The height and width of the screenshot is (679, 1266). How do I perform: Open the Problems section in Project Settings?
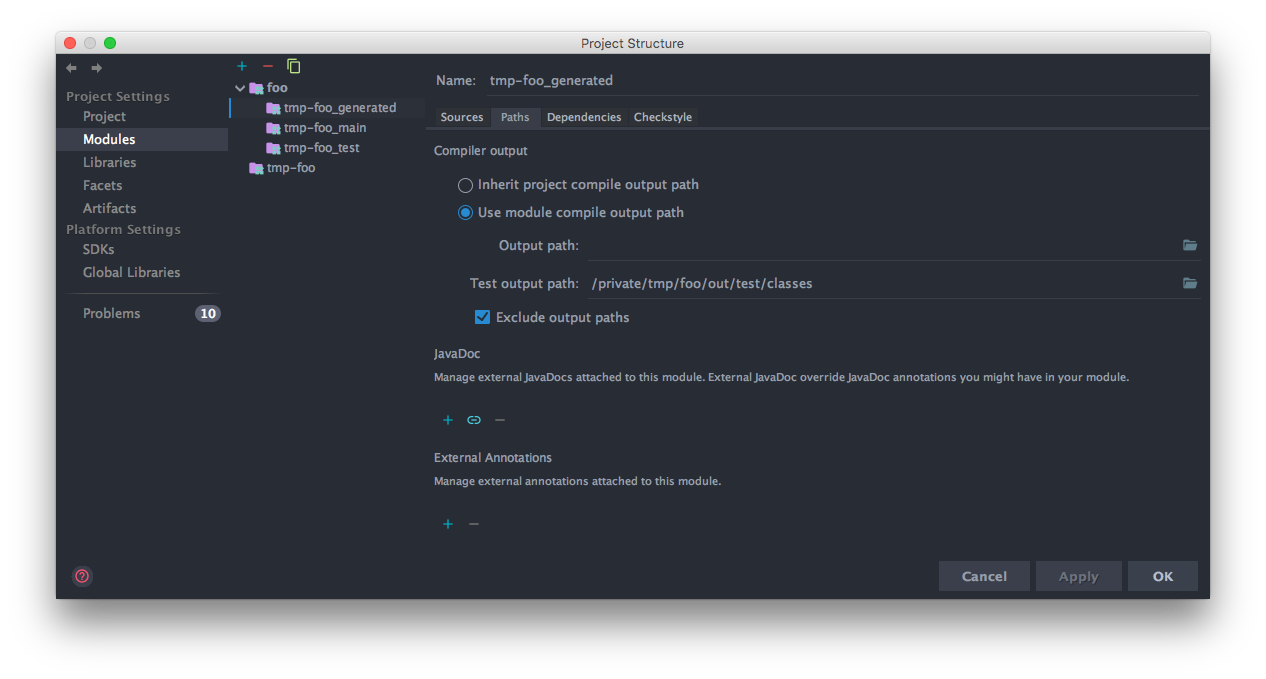[x=110, y=313]
